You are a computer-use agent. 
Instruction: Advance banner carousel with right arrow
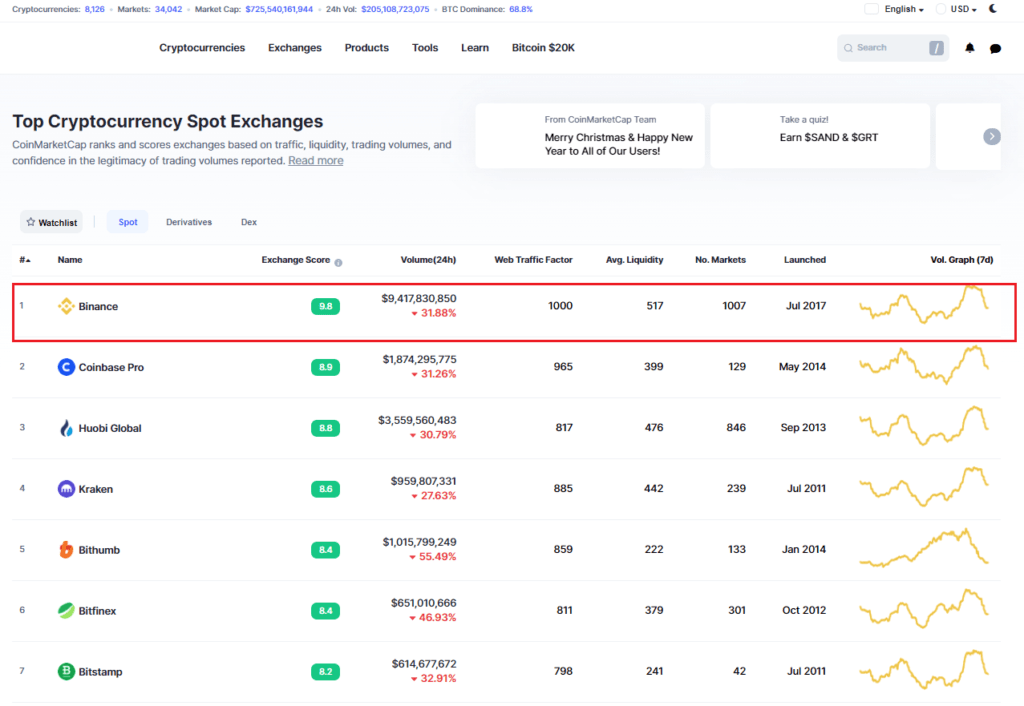(991, 136)
